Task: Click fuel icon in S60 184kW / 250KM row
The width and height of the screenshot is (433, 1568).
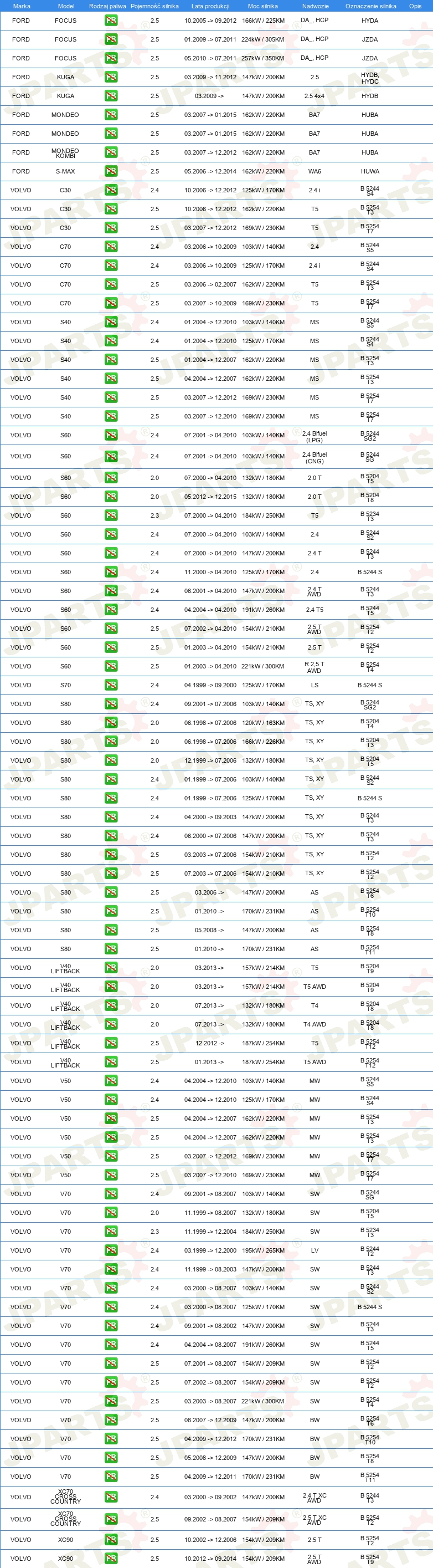Action: pos(111,515)
